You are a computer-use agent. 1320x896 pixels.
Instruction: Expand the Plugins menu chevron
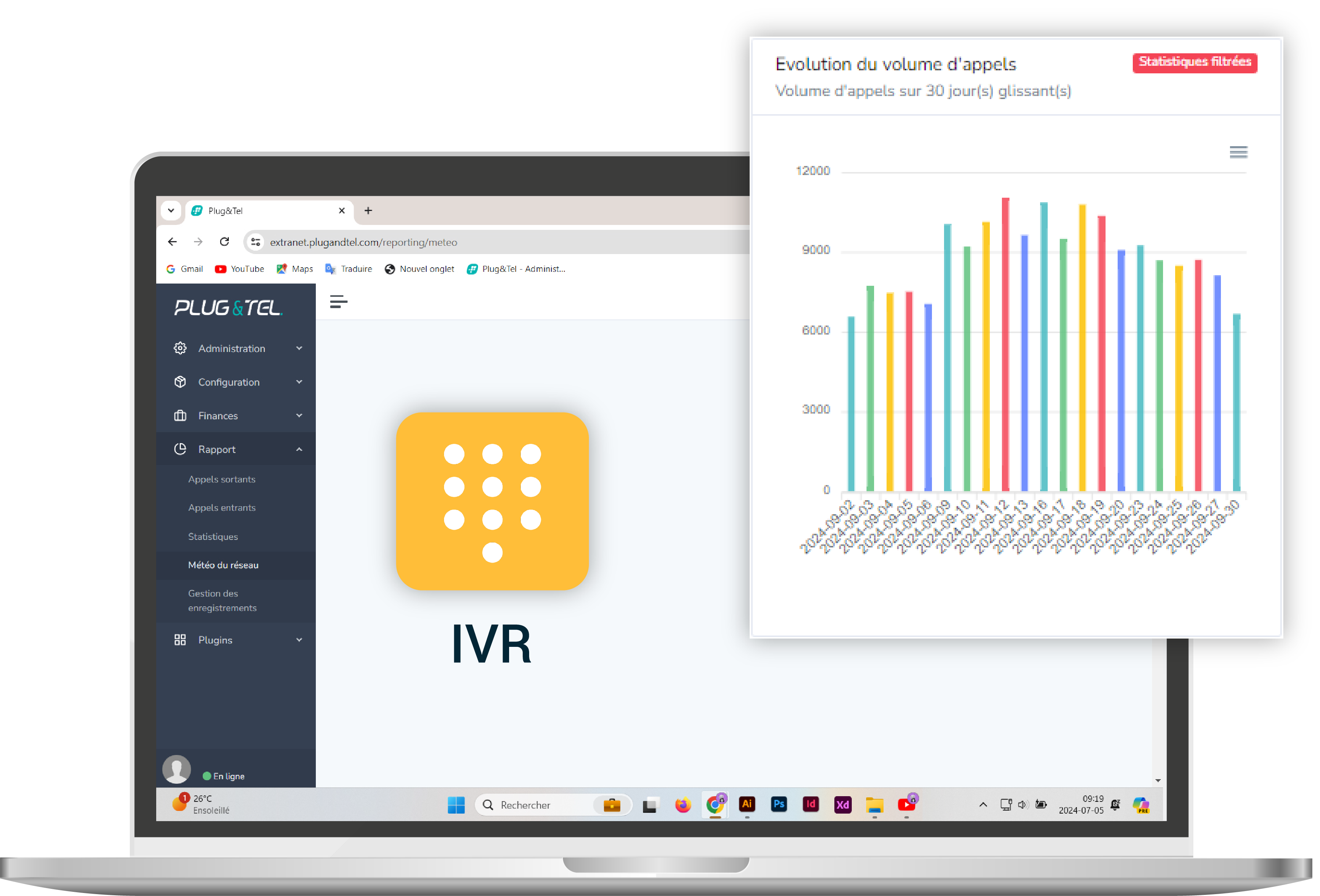299,639
